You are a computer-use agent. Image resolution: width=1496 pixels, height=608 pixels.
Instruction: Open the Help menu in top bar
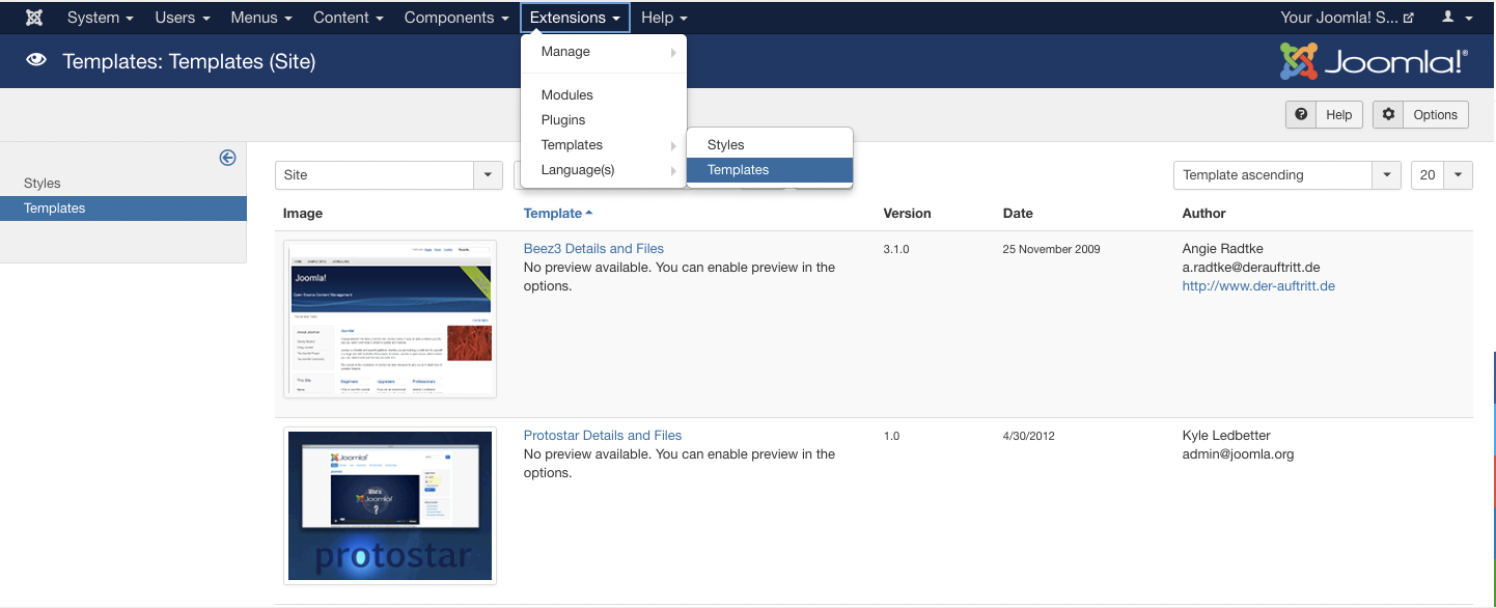pos(664,17)
